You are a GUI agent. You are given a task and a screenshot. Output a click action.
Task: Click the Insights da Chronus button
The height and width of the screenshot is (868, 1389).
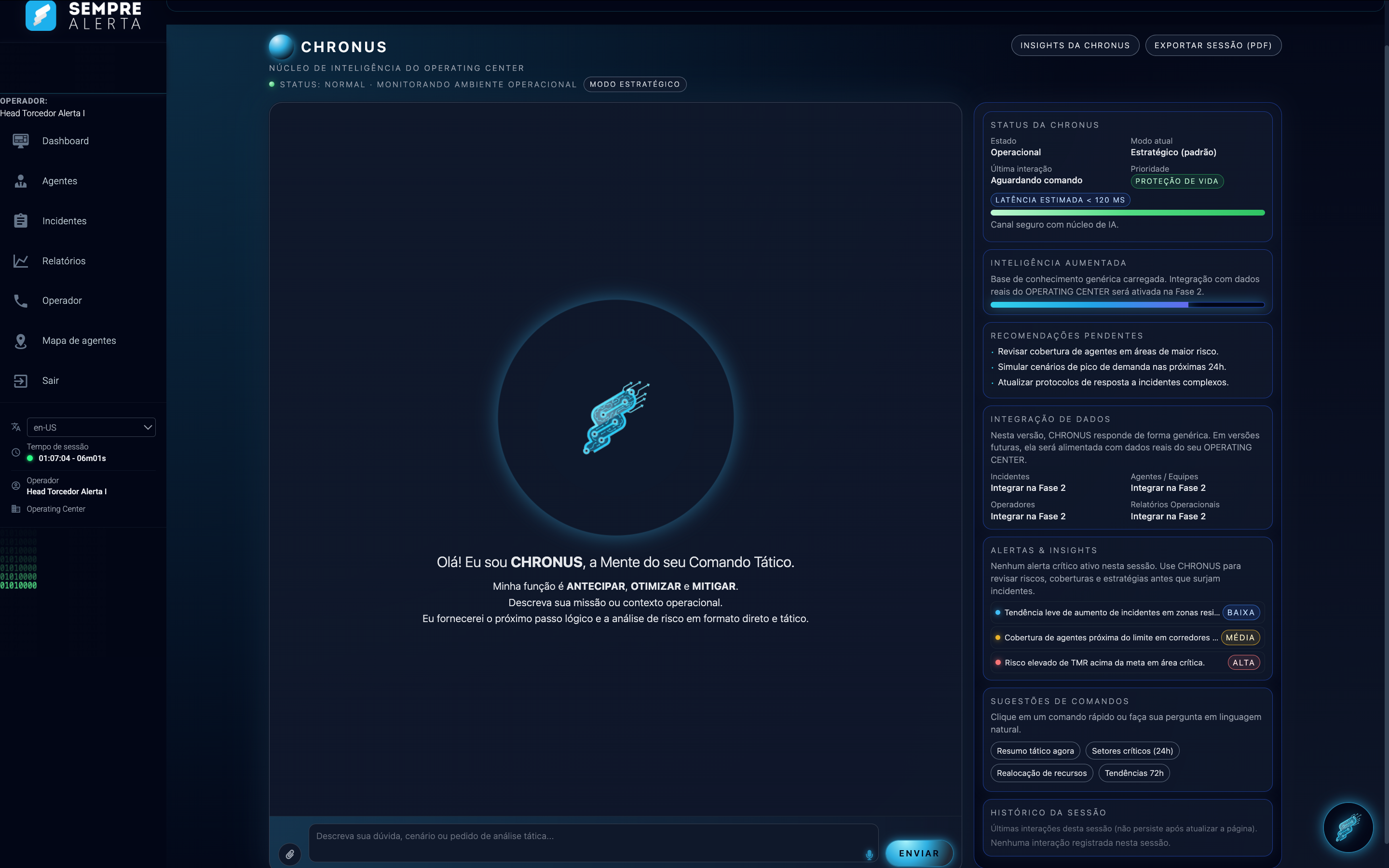1075,45
